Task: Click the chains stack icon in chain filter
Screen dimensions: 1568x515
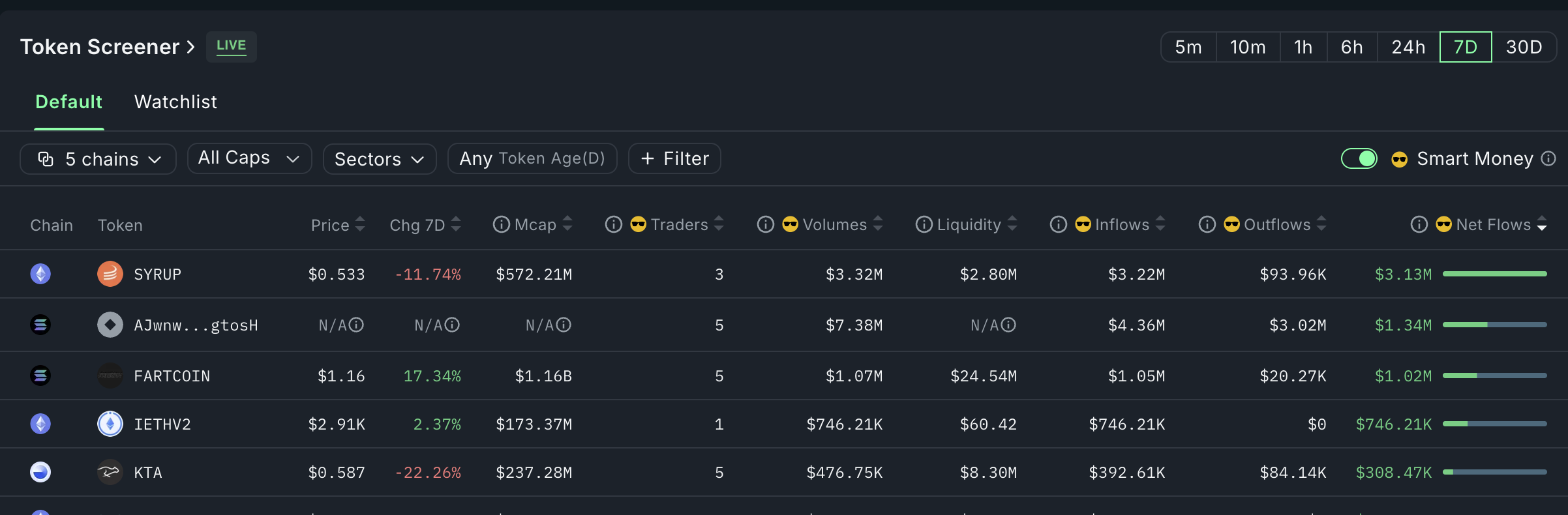Action: pyautogui.click(x=46, y=159)
